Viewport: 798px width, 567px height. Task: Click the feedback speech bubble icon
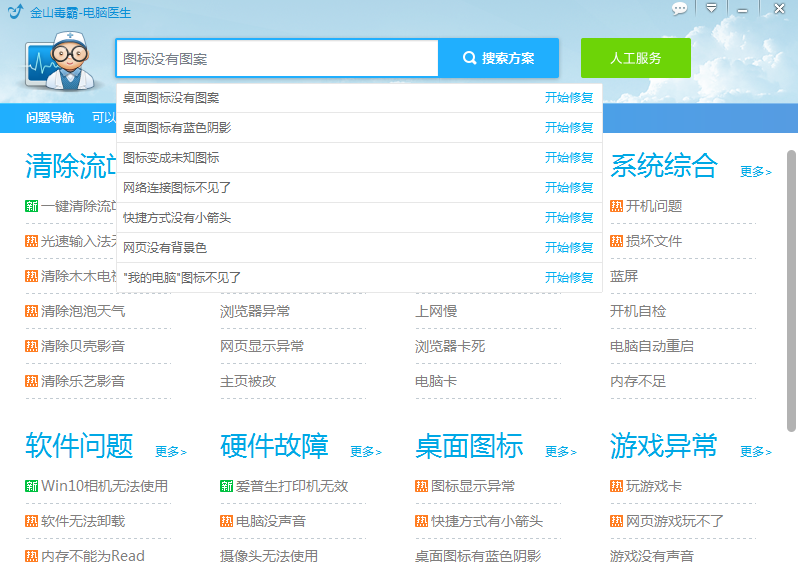(679, 9)
